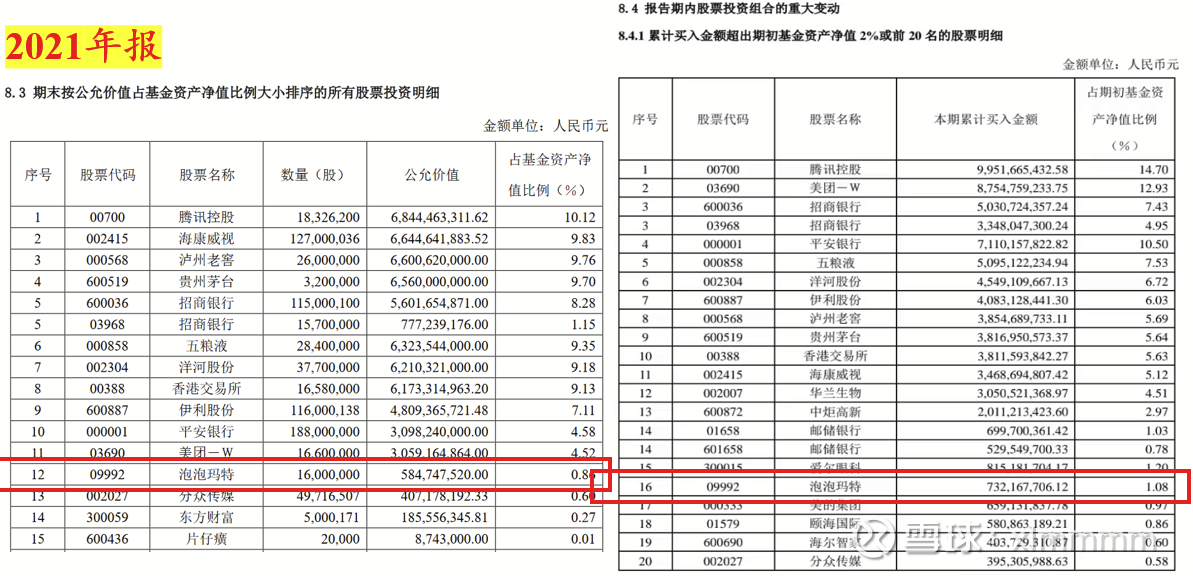Click the yellow "2021年报" title label
Image resolution: width=1193 pixels, height=576 pixels.
[84, 48]
